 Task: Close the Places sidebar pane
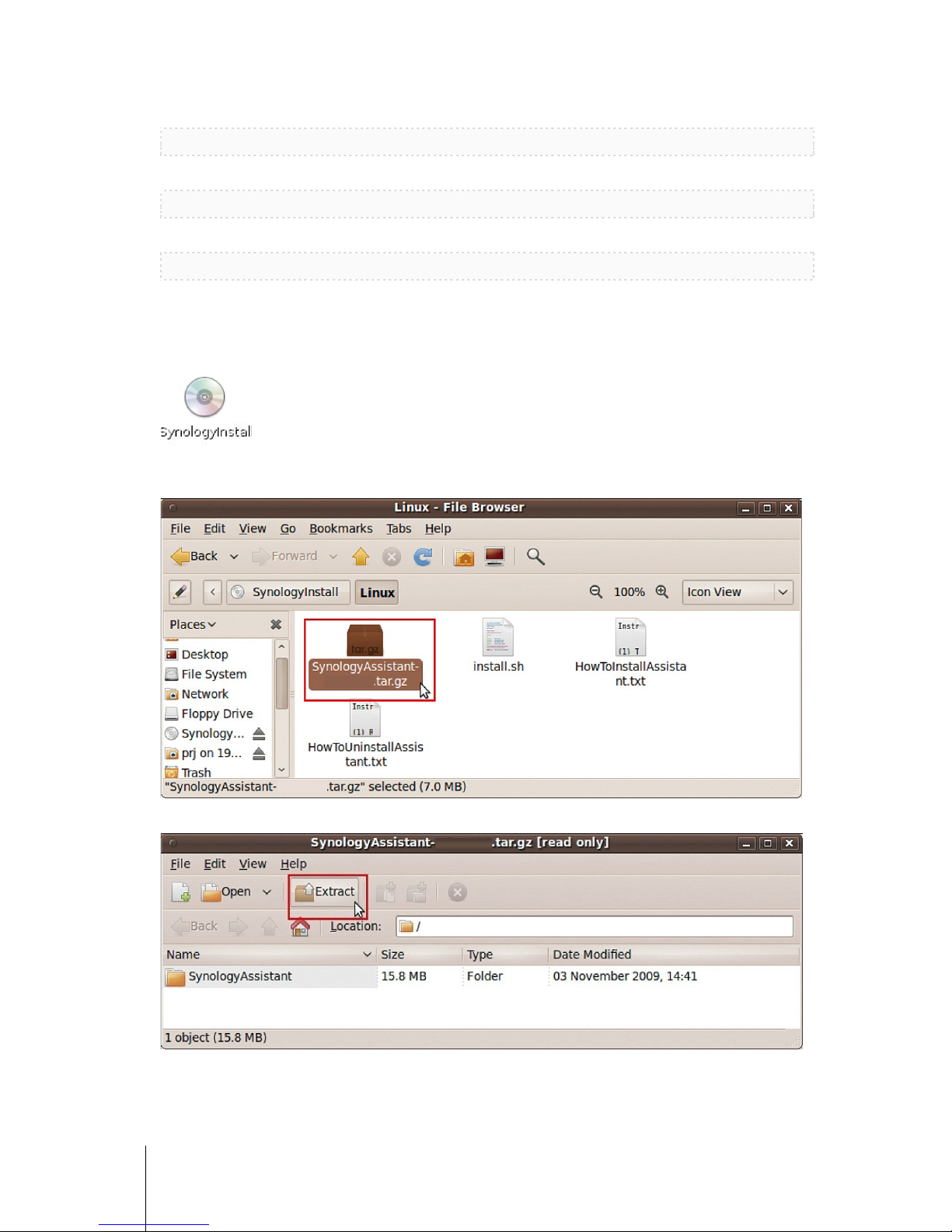click(x=276, y=625)
